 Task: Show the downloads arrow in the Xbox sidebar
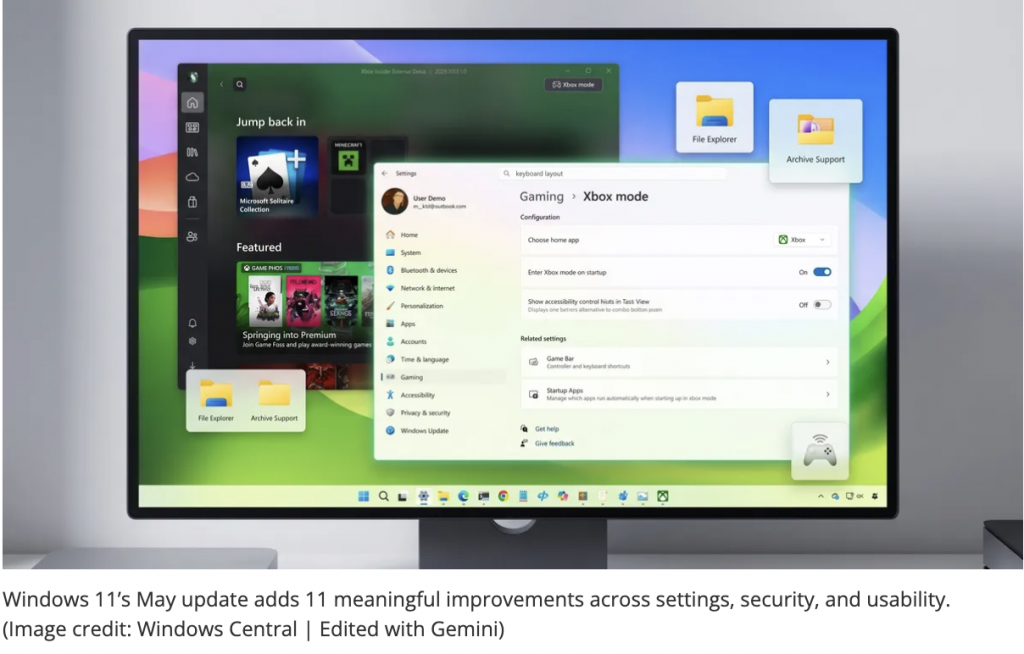[x=193, y=365]
